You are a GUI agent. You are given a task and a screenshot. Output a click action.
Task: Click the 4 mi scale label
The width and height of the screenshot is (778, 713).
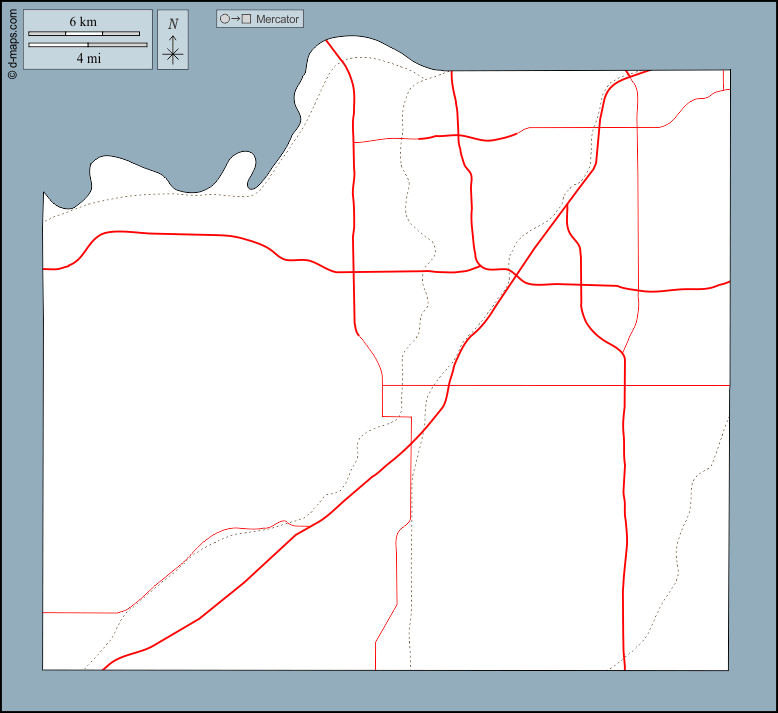coord(88,59)
